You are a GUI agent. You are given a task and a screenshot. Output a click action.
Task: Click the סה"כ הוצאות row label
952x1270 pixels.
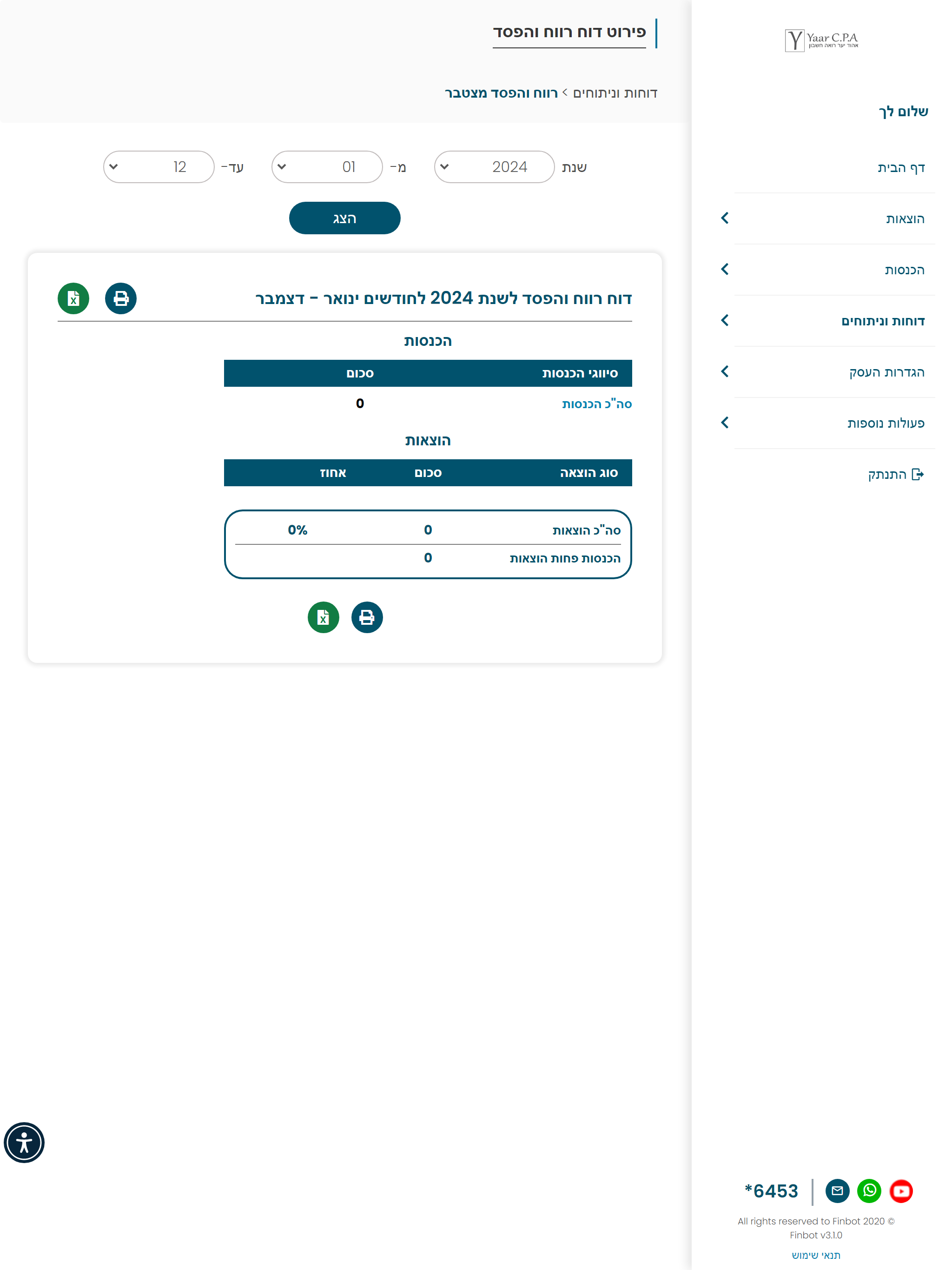586,530
